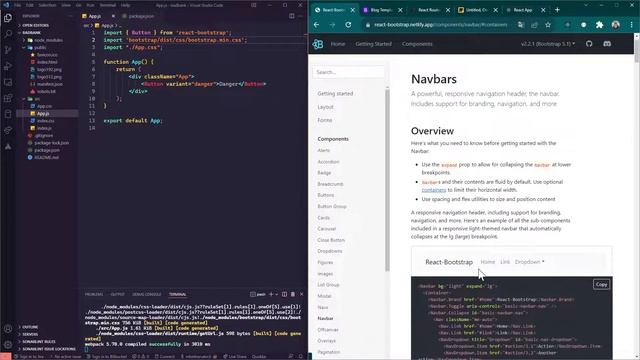The image size is (640, 360).
Task: Open Components in top navigation
Action: (x=417, y=44)
